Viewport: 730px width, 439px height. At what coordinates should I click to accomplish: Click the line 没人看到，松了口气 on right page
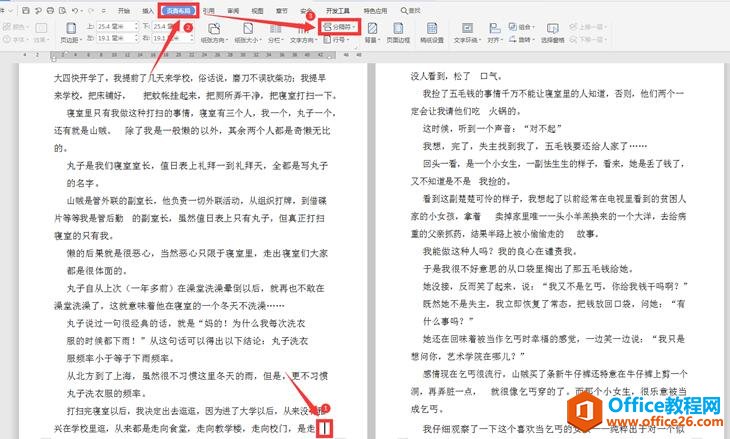456,76
